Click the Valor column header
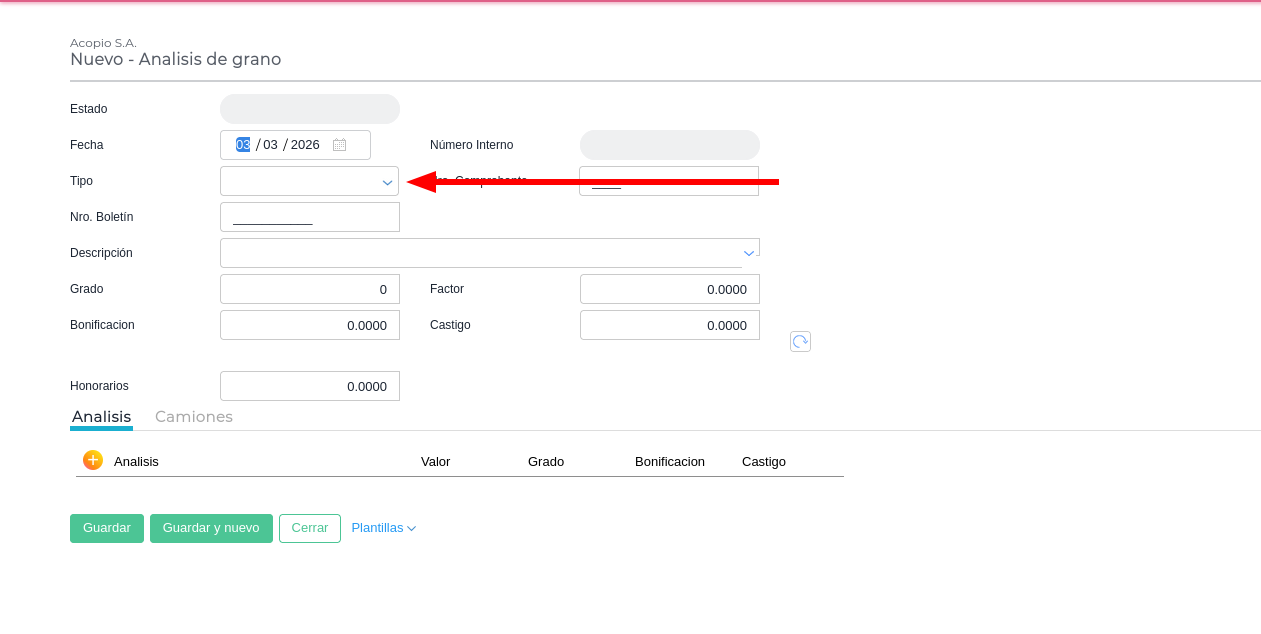 pyautogui.click(x=435, y=462)
